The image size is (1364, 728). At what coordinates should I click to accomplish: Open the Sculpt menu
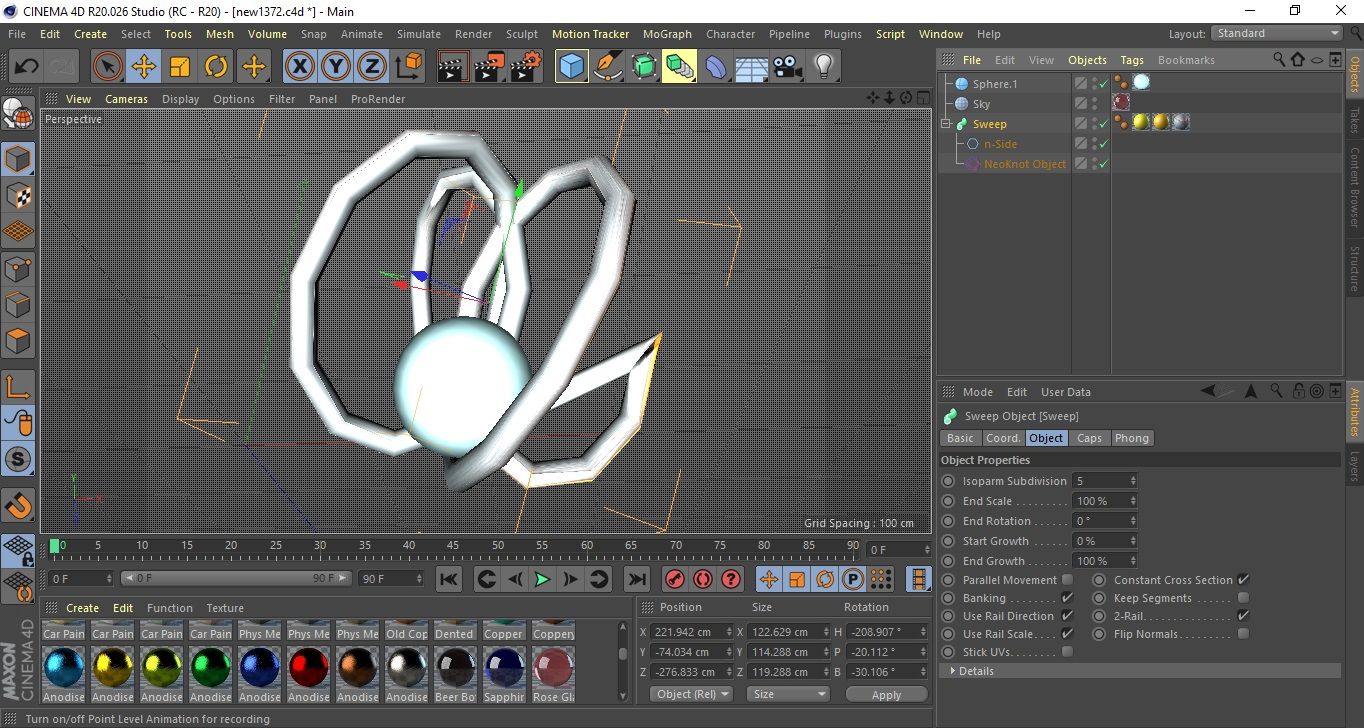coord(522,34)
